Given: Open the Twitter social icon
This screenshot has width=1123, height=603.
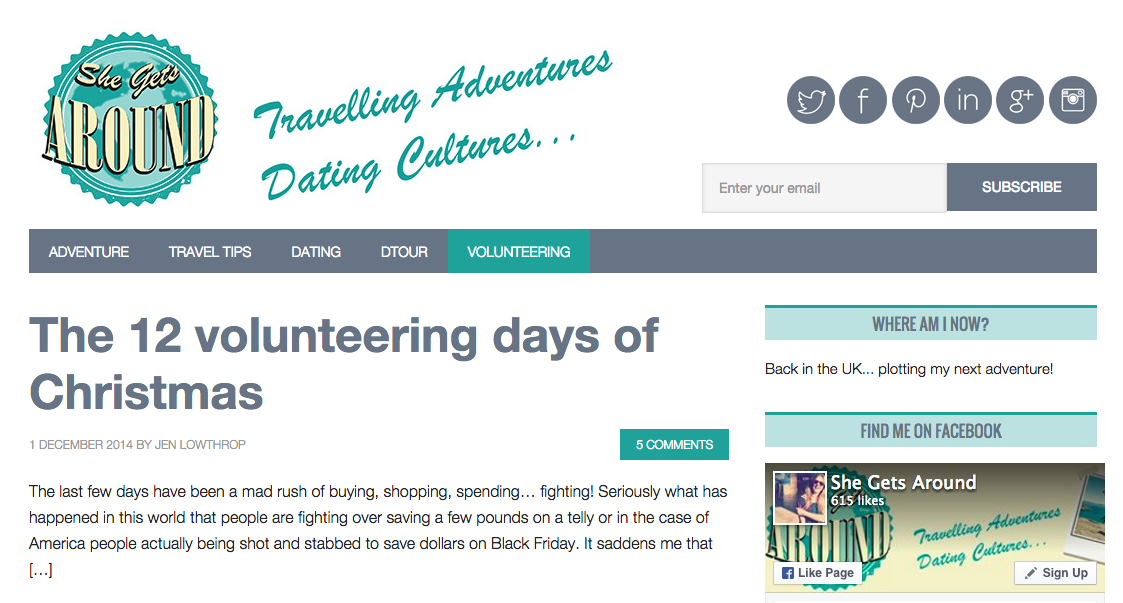Looking at the screenshot, I should pos(811,100).
